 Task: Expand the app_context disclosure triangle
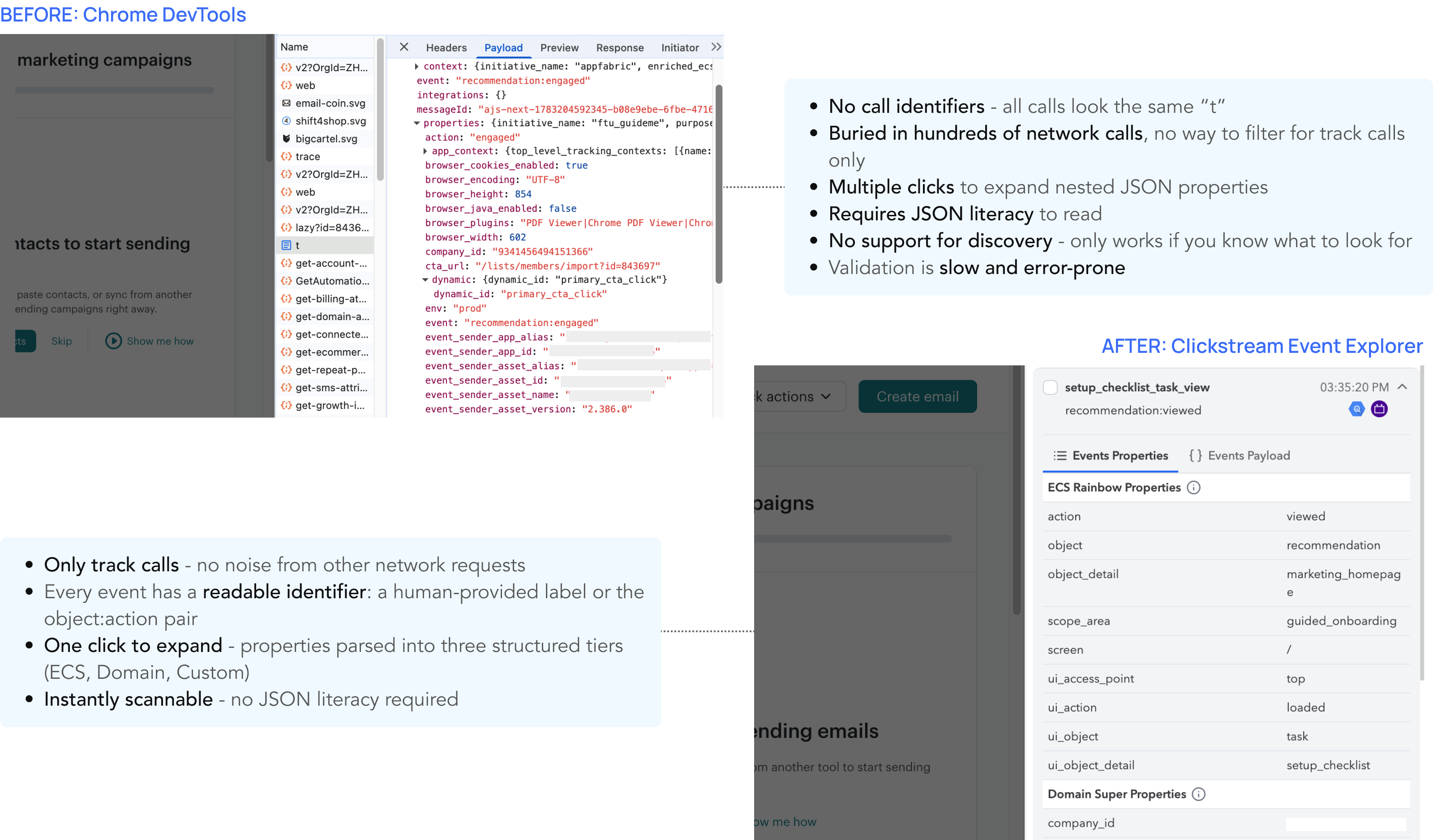tap(425, 151)
